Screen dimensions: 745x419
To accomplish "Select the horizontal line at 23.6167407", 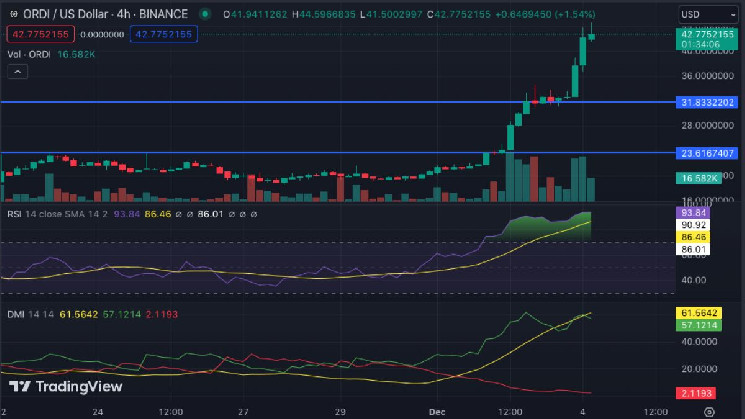I will point(337,152).
